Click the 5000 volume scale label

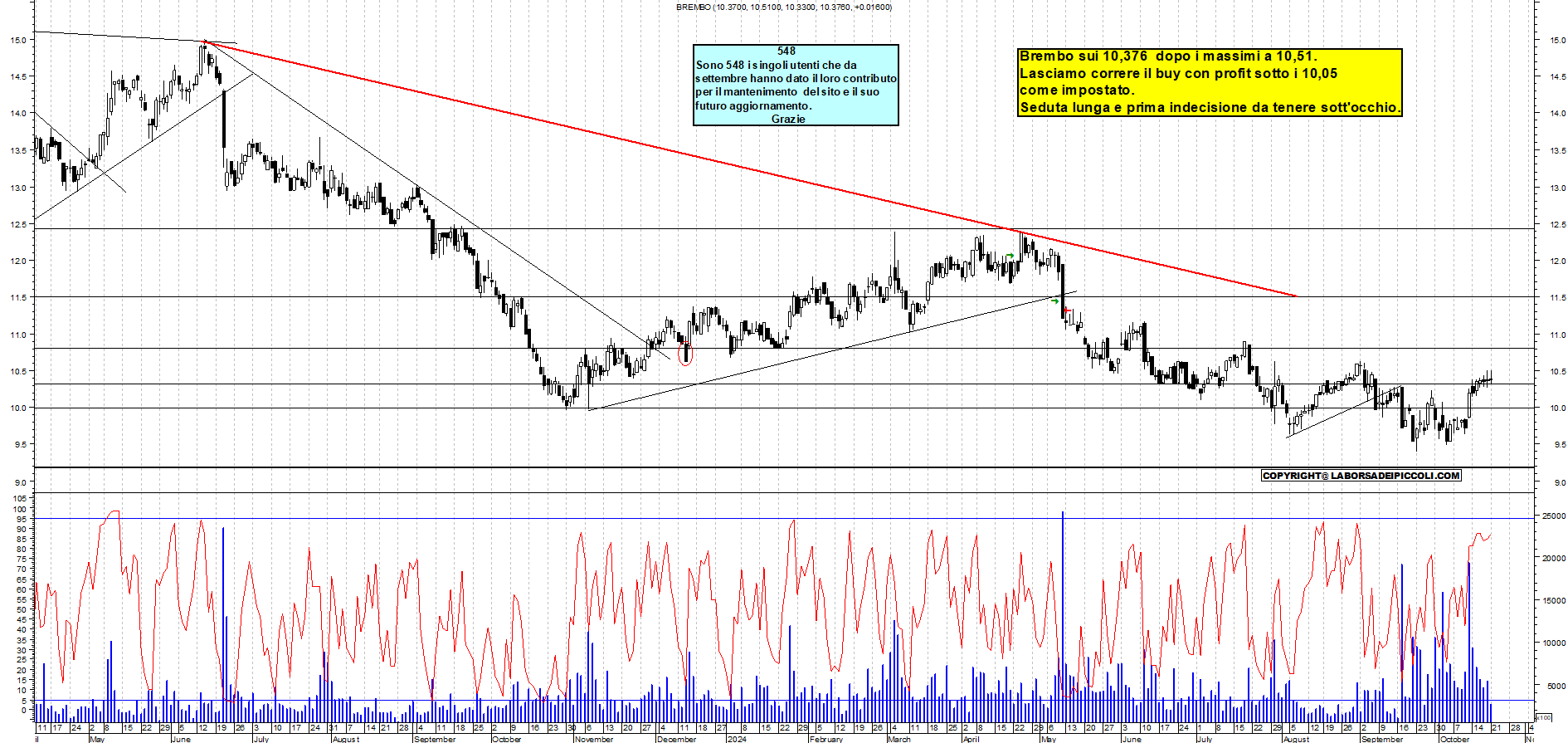pos(1556,687)
